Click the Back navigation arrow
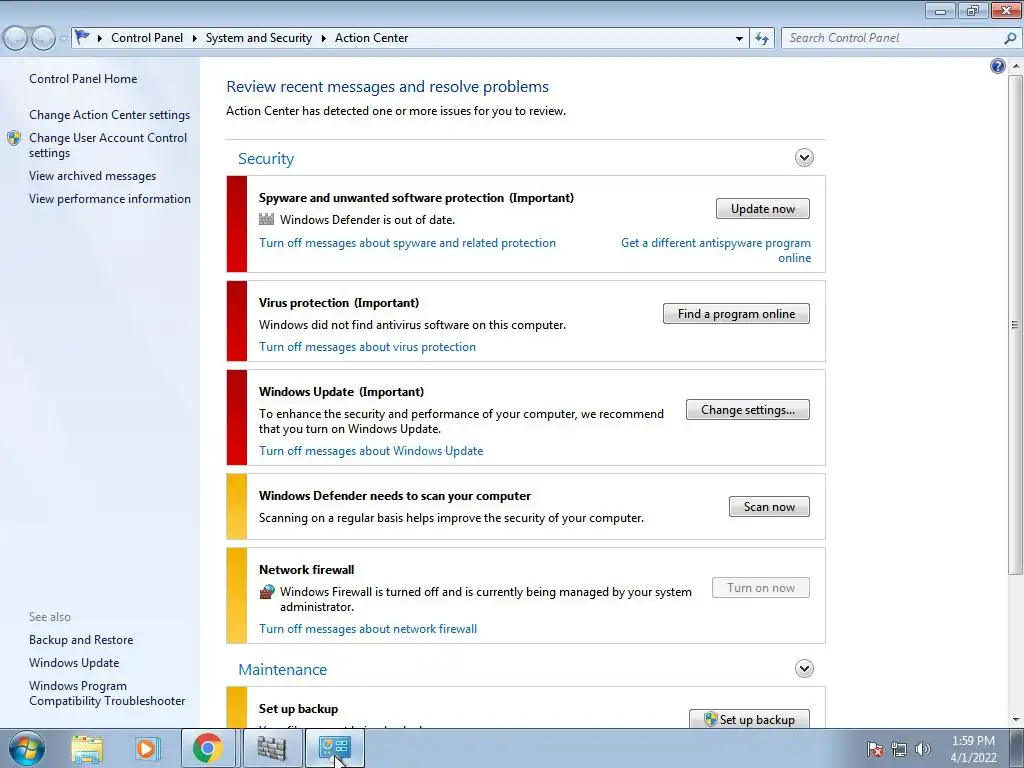The image size is (1024, 768). coord(16,39)
